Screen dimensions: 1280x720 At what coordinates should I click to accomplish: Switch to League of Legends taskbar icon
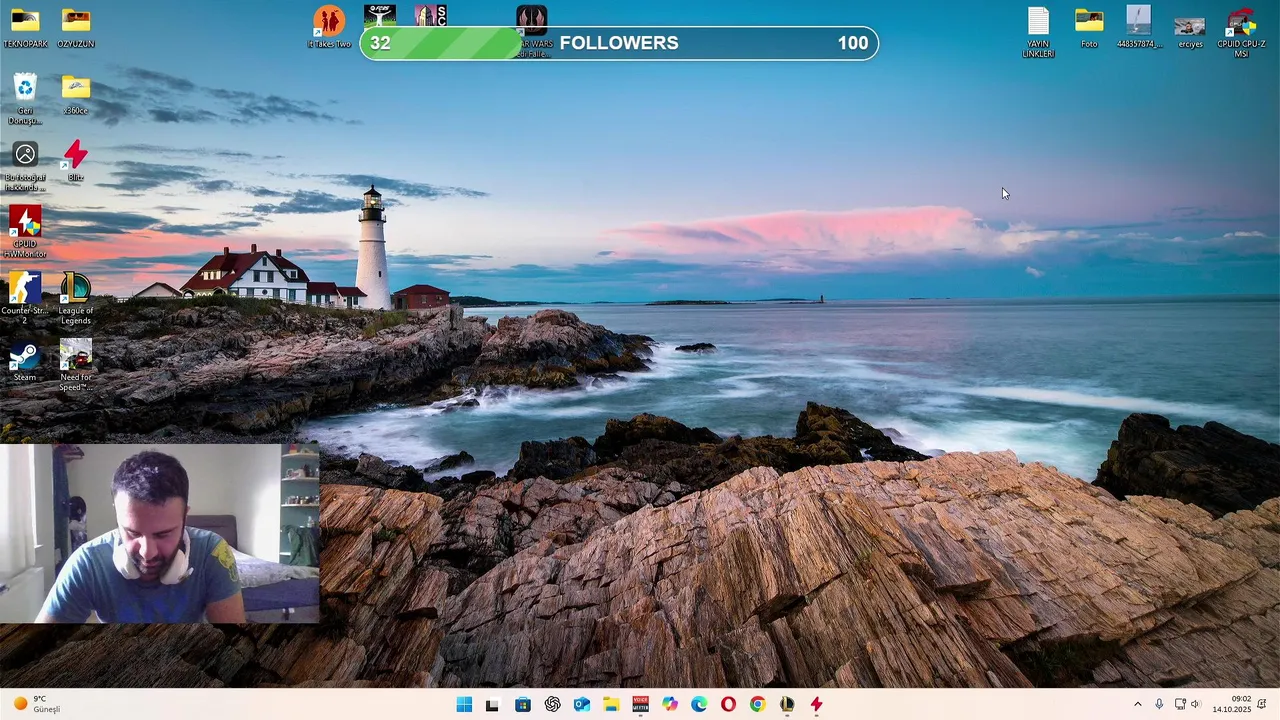click(x=787, y=704)
